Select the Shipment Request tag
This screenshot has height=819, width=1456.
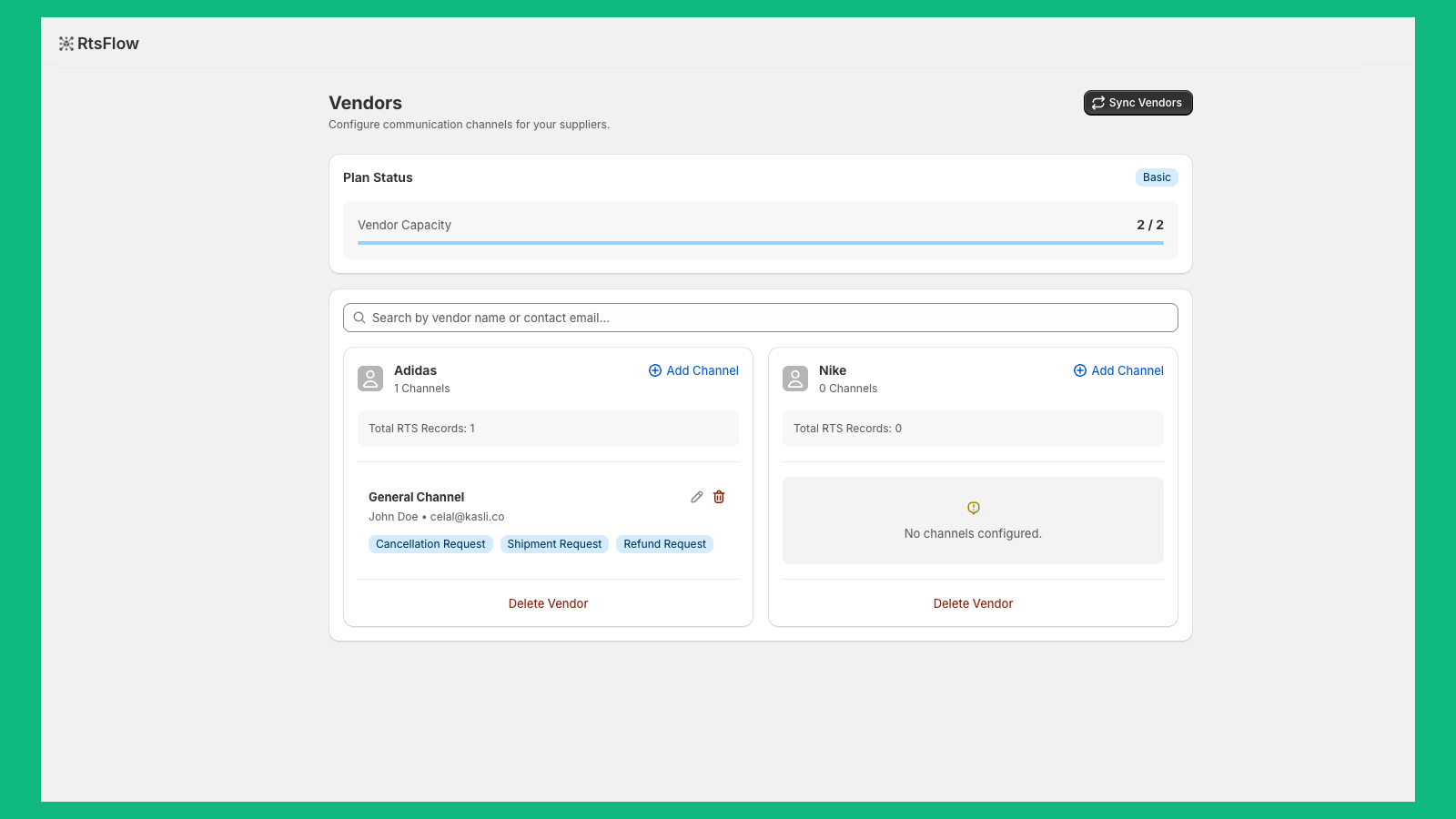[x=554, y=544]
